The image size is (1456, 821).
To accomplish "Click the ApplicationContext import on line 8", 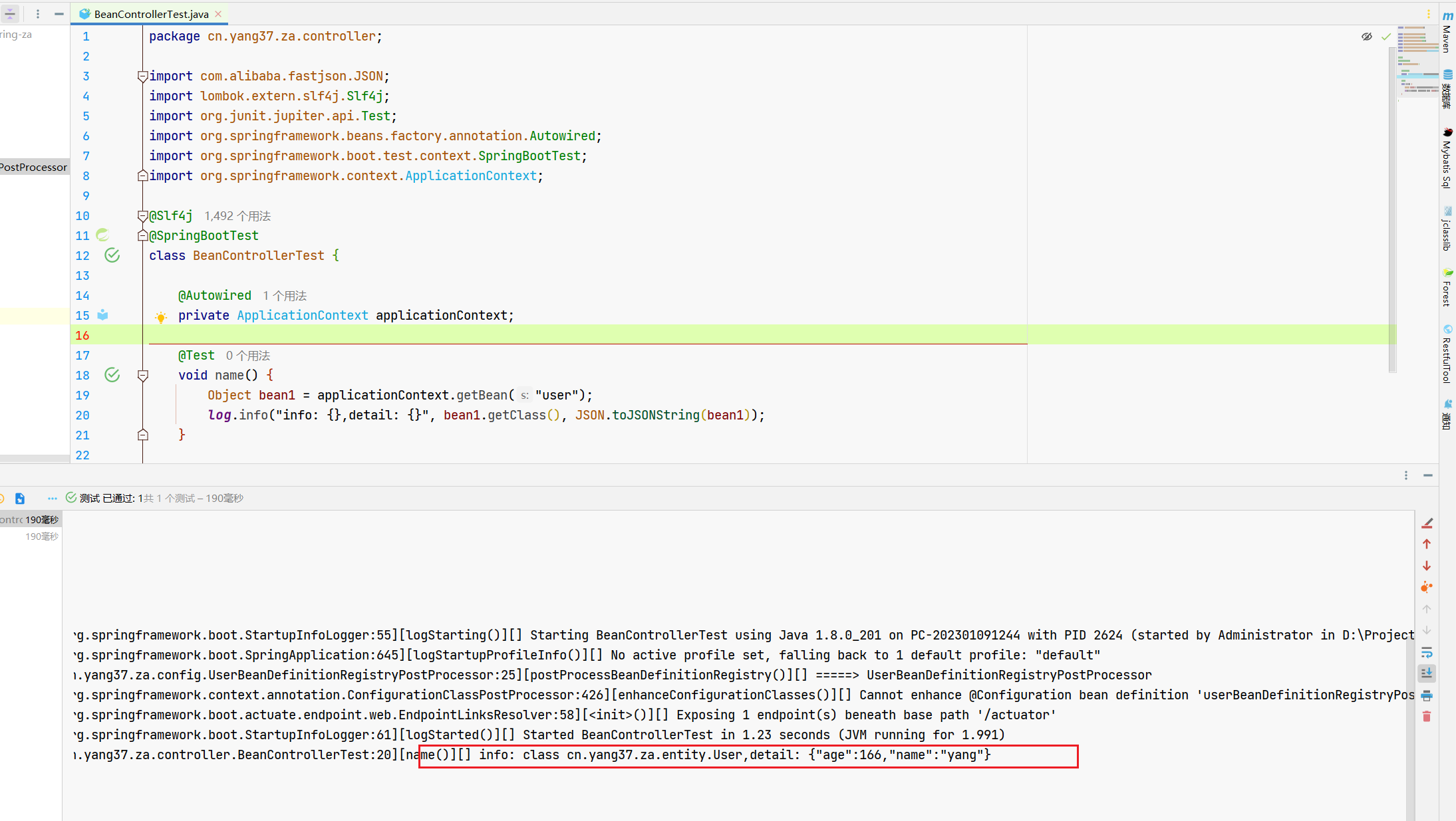I will tap(471, 176).
